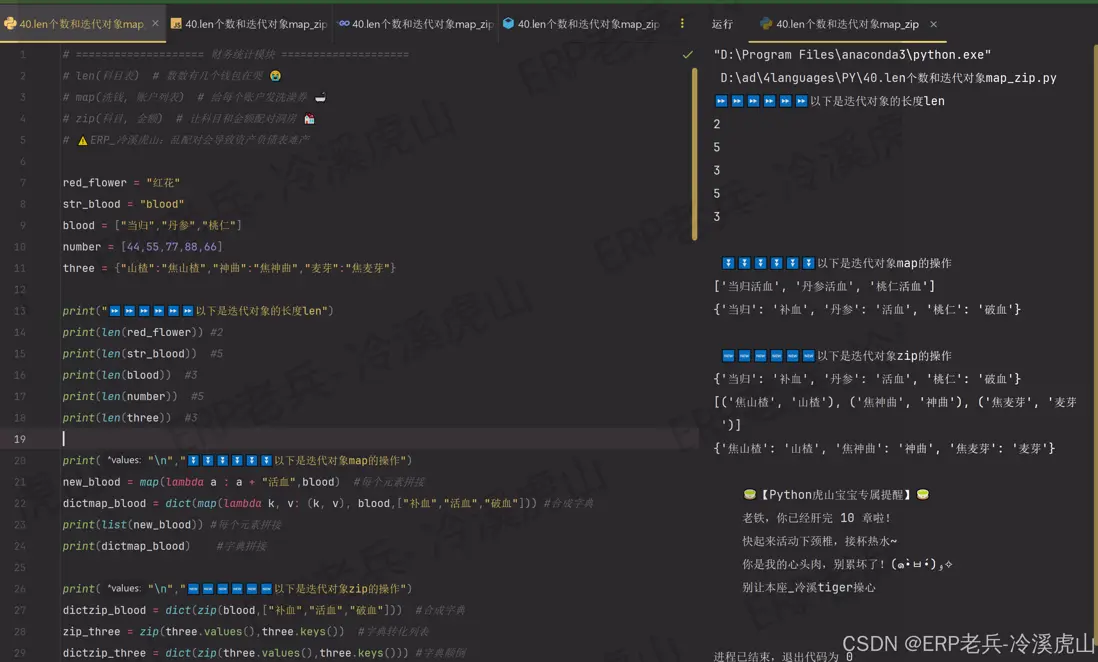The image size is (1098, 662).
Task: Click the output value 2 in the console
Action: pos(716,124)
